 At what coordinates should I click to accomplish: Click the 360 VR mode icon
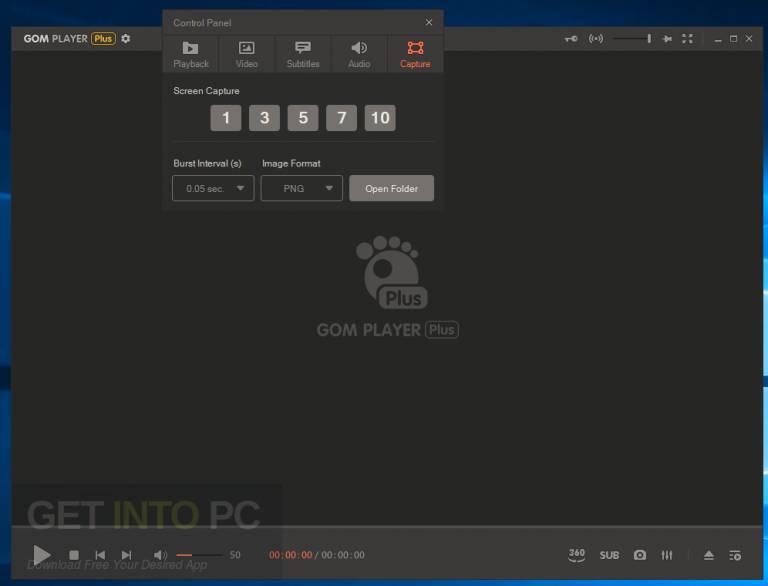click(576, 555)
